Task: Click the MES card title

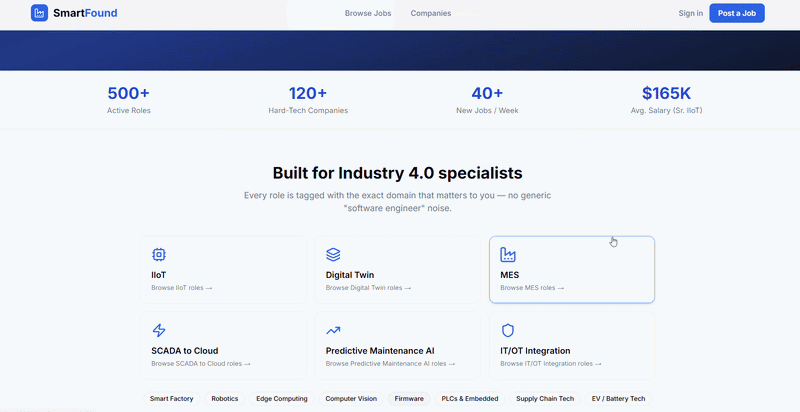Action: [x=510, y=275]
